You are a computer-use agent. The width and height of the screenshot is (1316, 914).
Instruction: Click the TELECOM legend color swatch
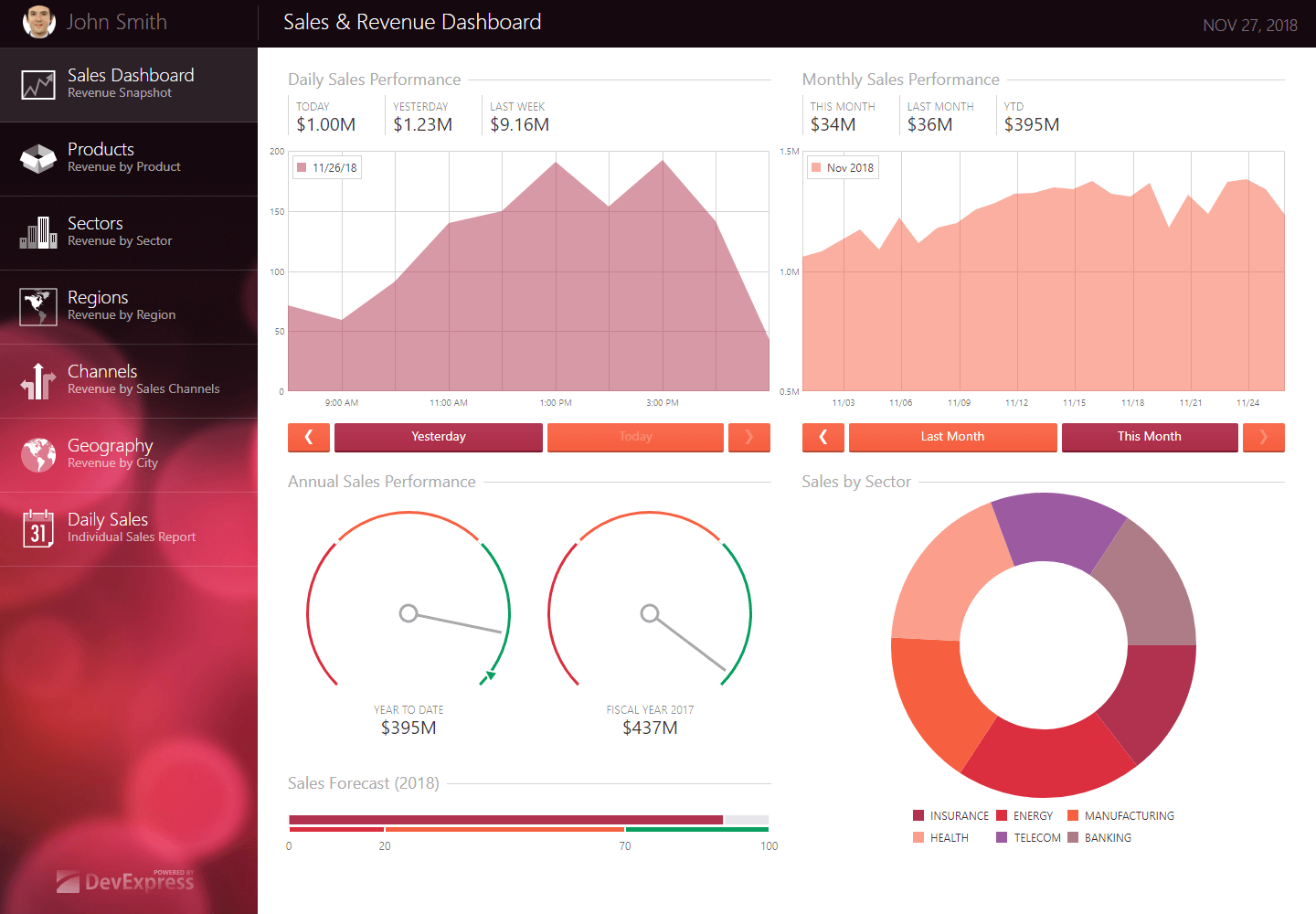[x=1002, y=837]
